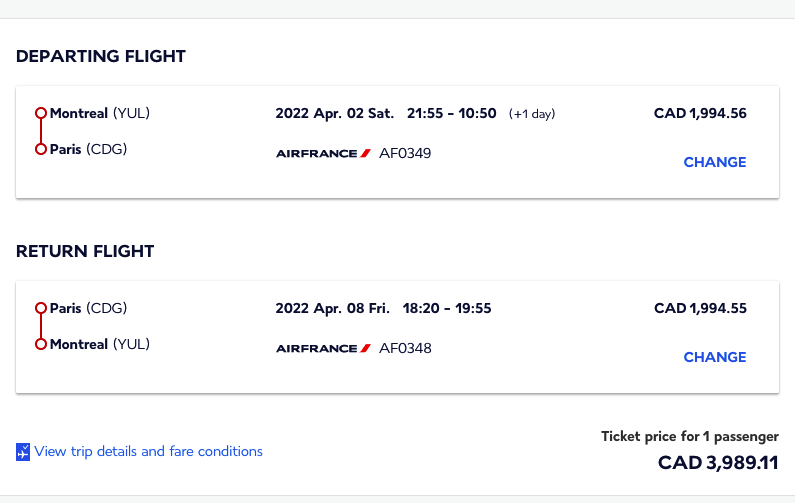Click the Air France logo for flight AF0348
This screenshot has width=795, height=503.
pos(323,348)
